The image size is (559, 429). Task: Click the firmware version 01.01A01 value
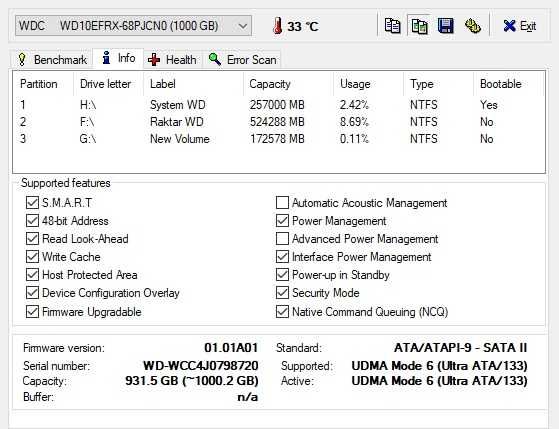pos(231,347)
